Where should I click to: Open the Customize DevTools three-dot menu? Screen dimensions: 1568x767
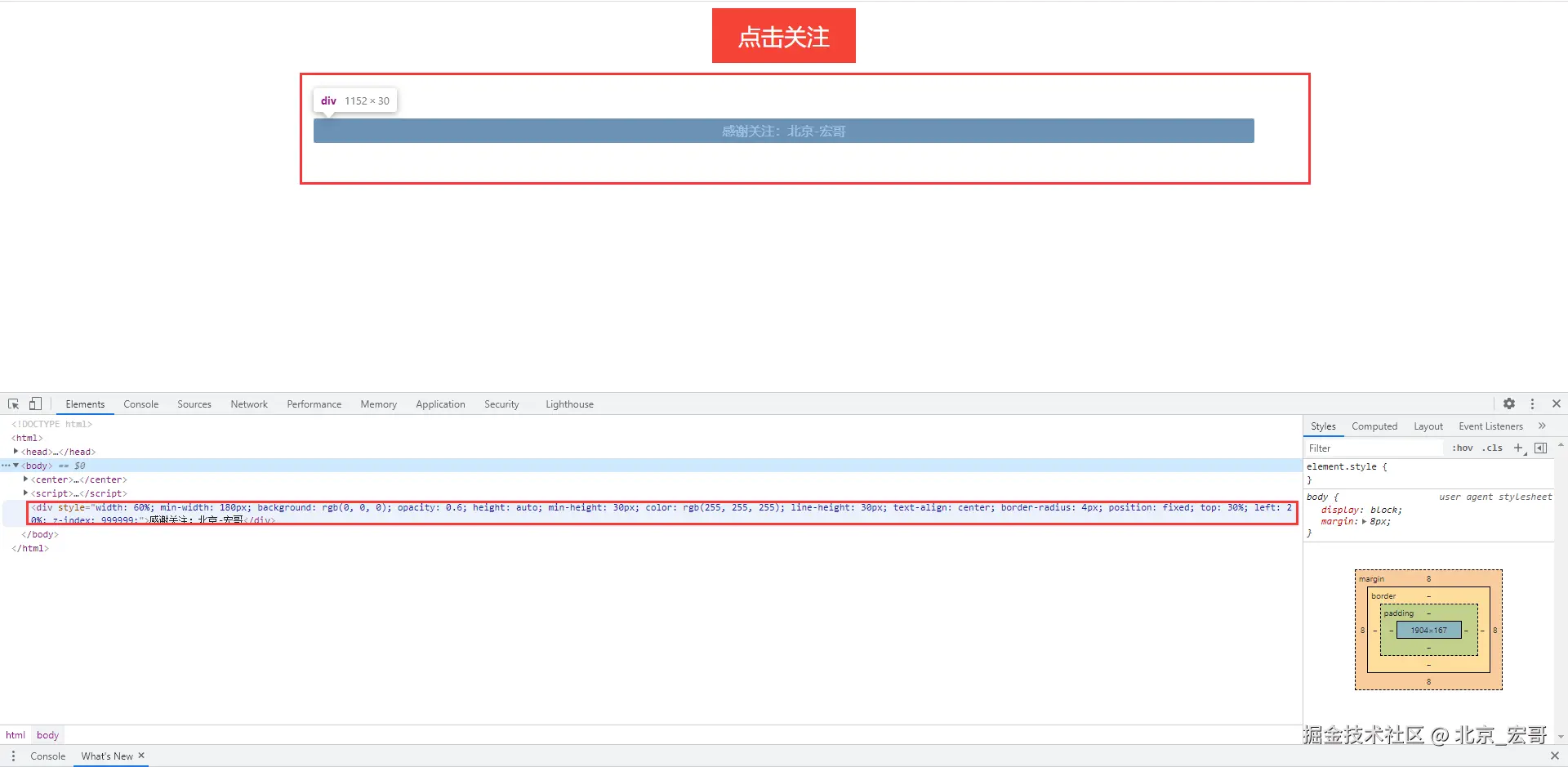click(1533, 404)
